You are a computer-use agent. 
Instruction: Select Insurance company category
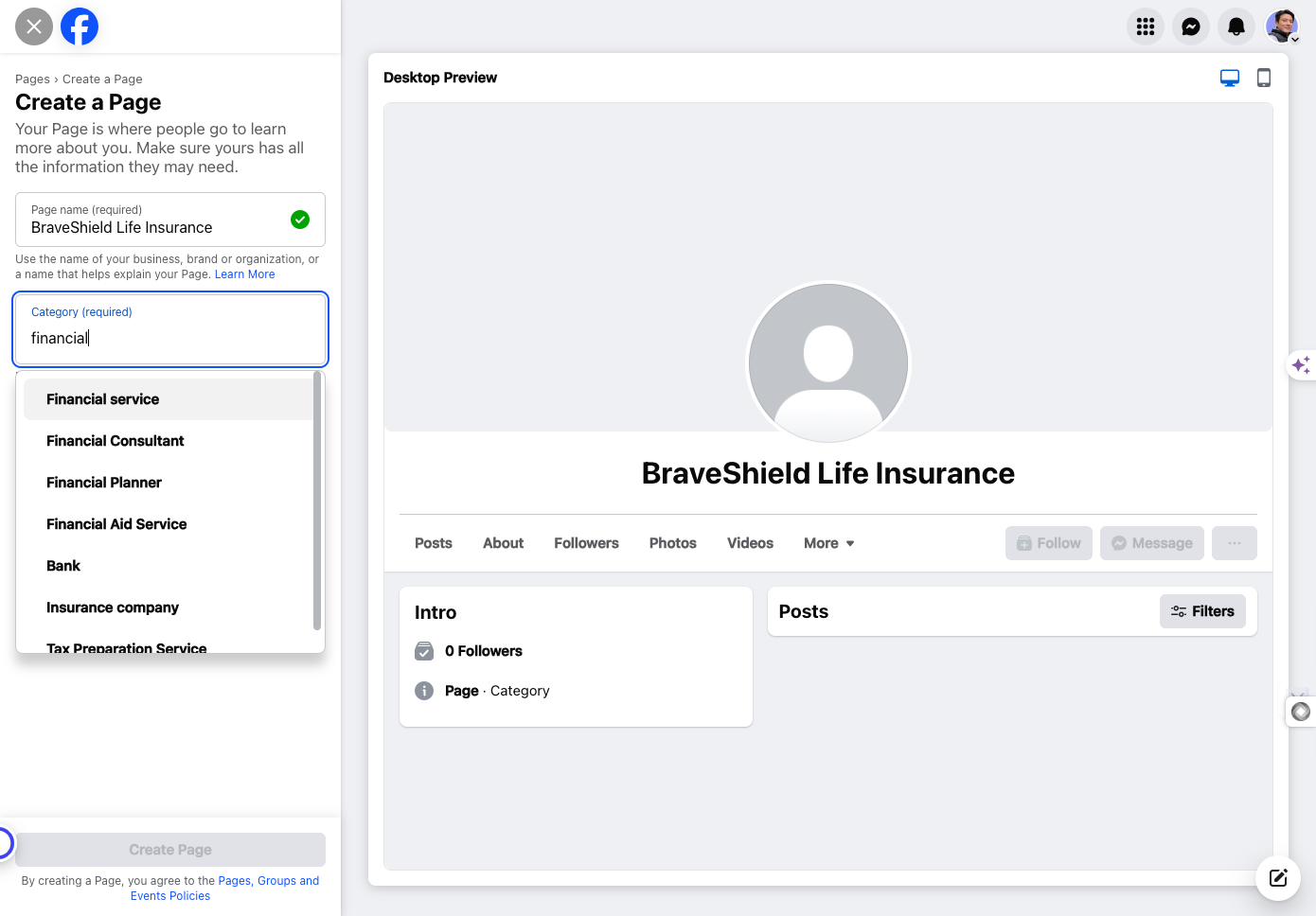(169, 608)
